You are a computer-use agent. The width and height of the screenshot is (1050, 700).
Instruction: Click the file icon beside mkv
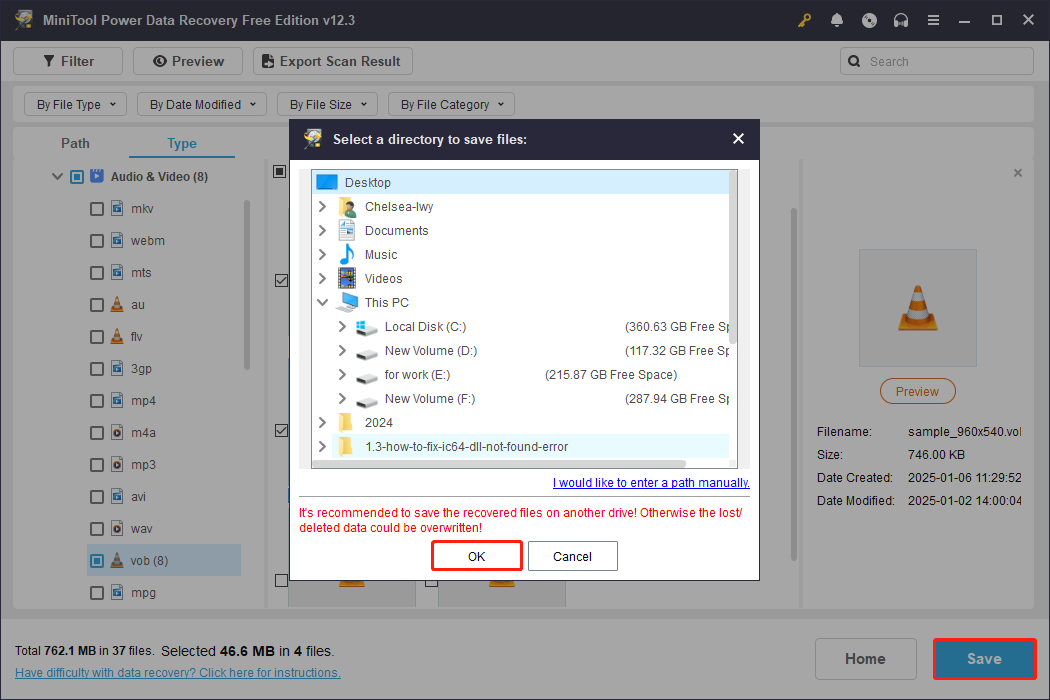[x=117, y=208]
